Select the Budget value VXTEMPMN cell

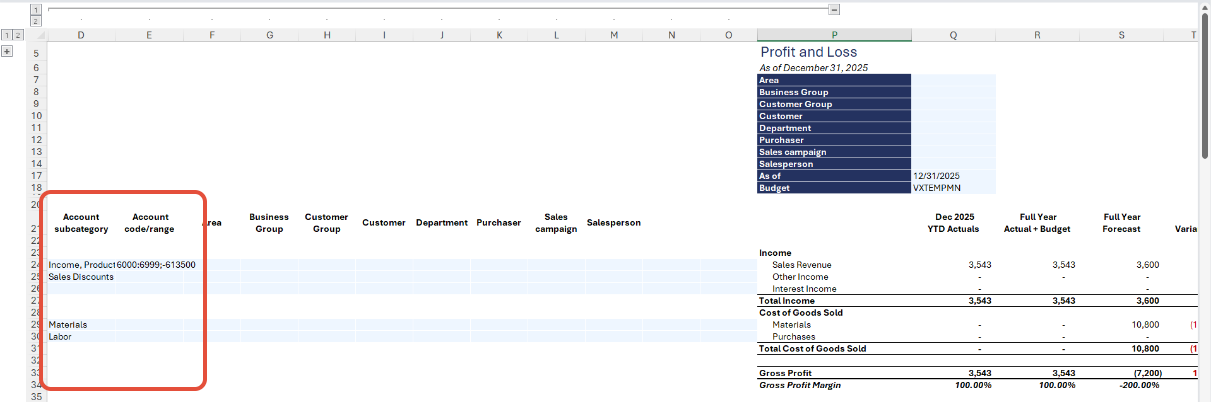pyautogui.click(x=953, y=188)
